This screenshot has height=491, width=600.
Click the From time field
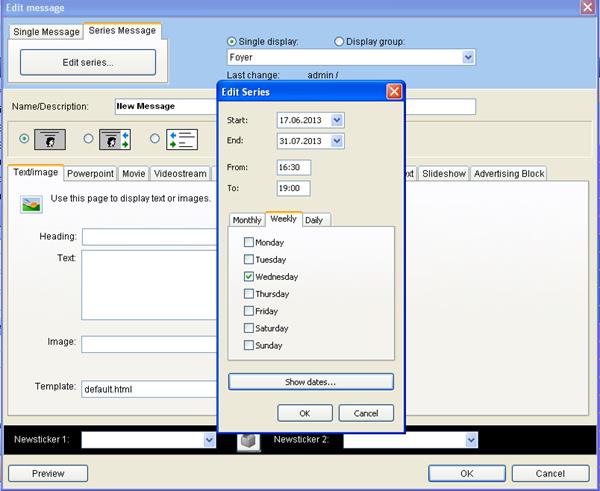tap(293, 167)
